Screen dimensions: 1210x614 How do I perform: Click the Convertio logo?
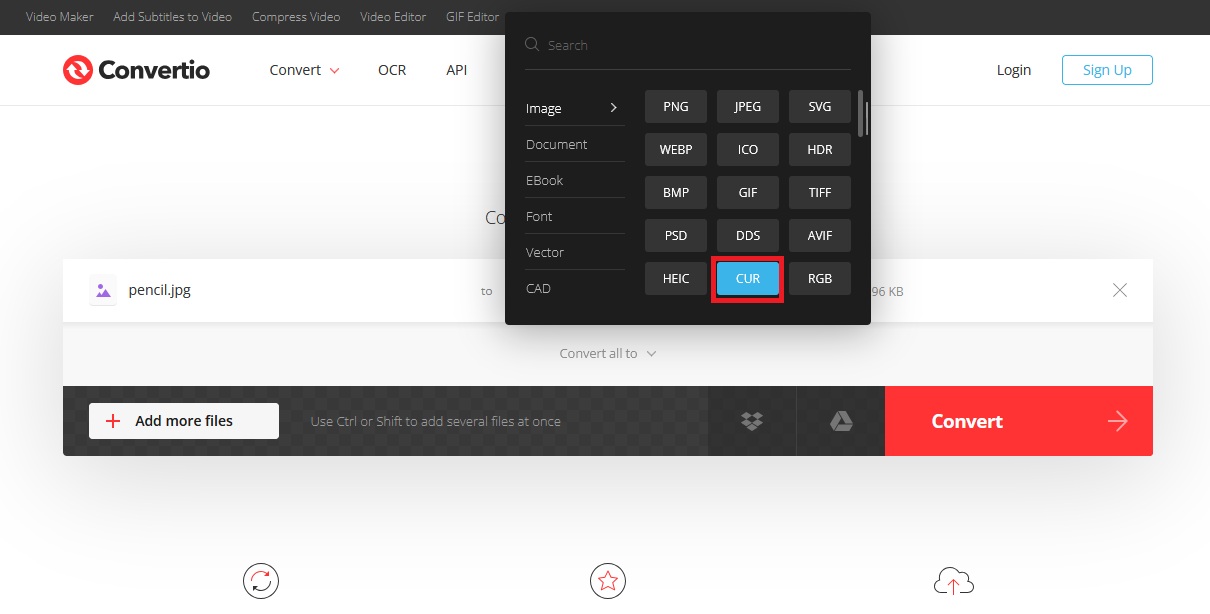pos(136,70)
